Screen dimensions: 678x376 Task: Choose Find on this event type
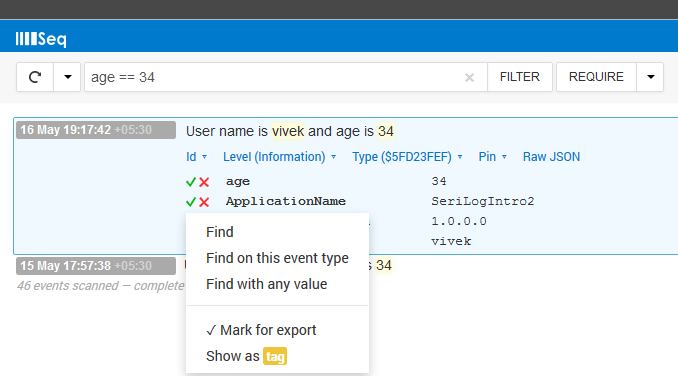277,258
